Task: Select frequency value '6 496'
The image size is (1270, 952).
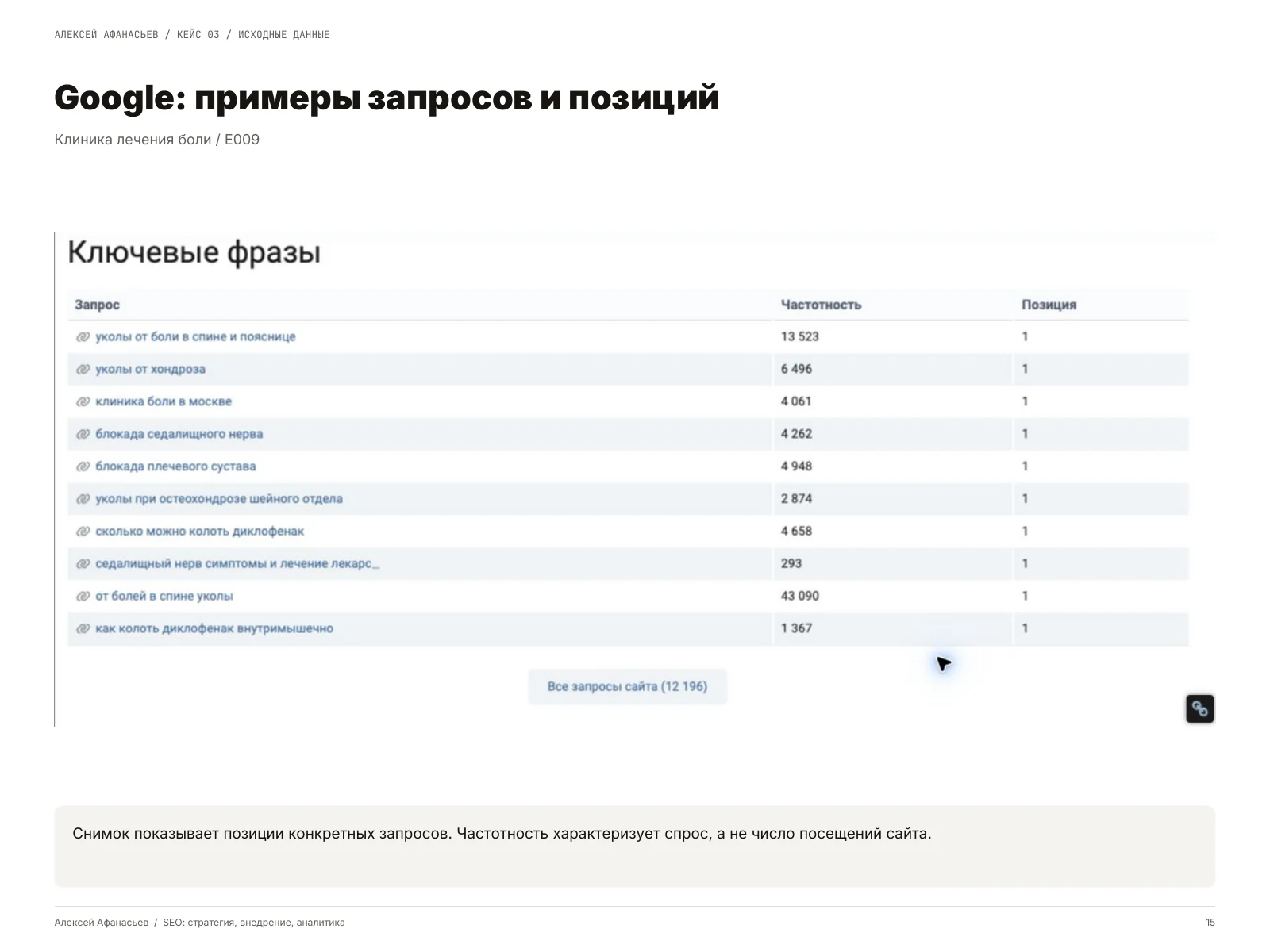Action: [x=796, y=369]
